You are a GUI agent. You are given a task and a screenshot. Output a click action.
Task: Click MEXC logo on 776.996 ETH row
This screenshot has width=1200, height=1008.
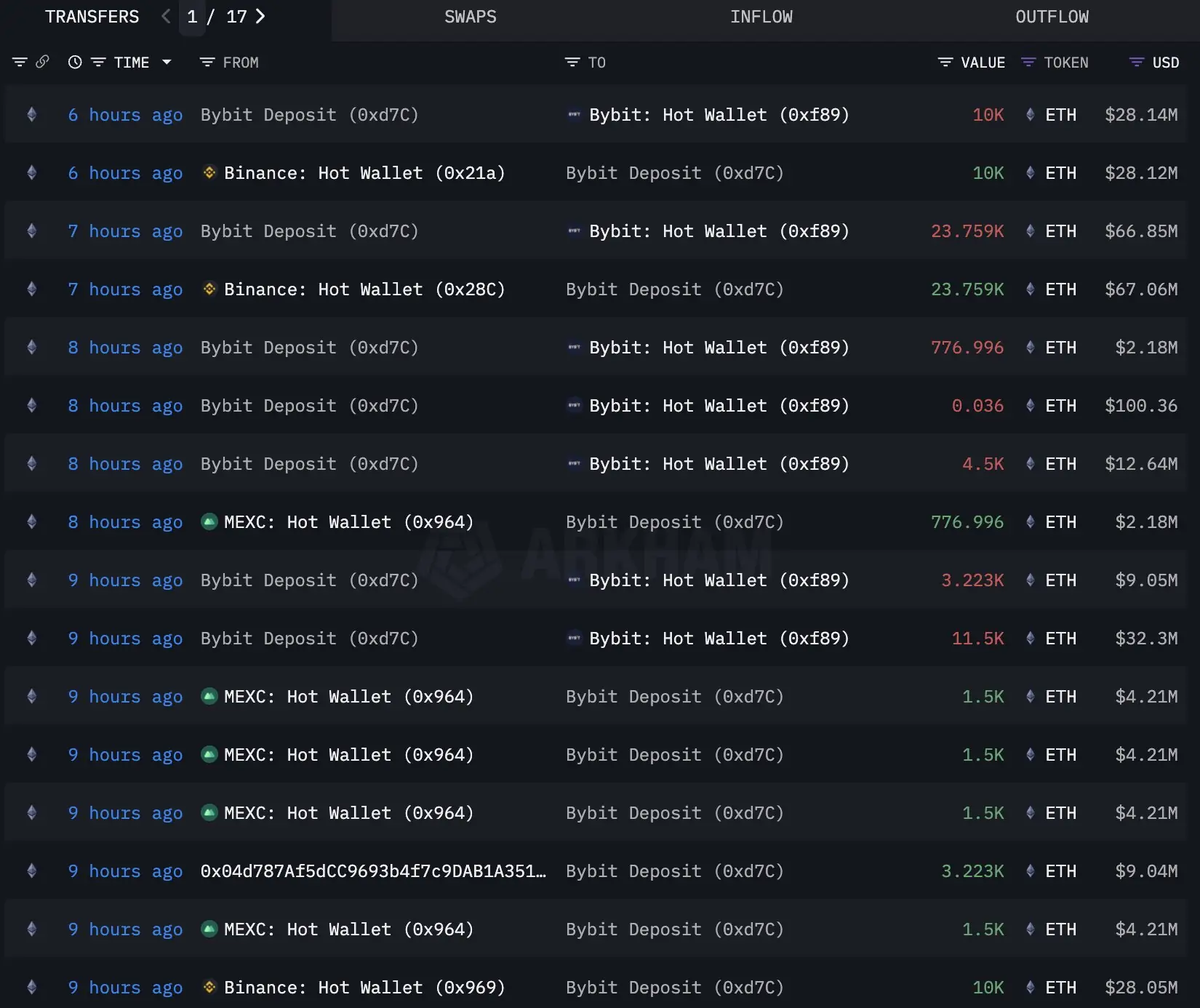tap(209, 521)
